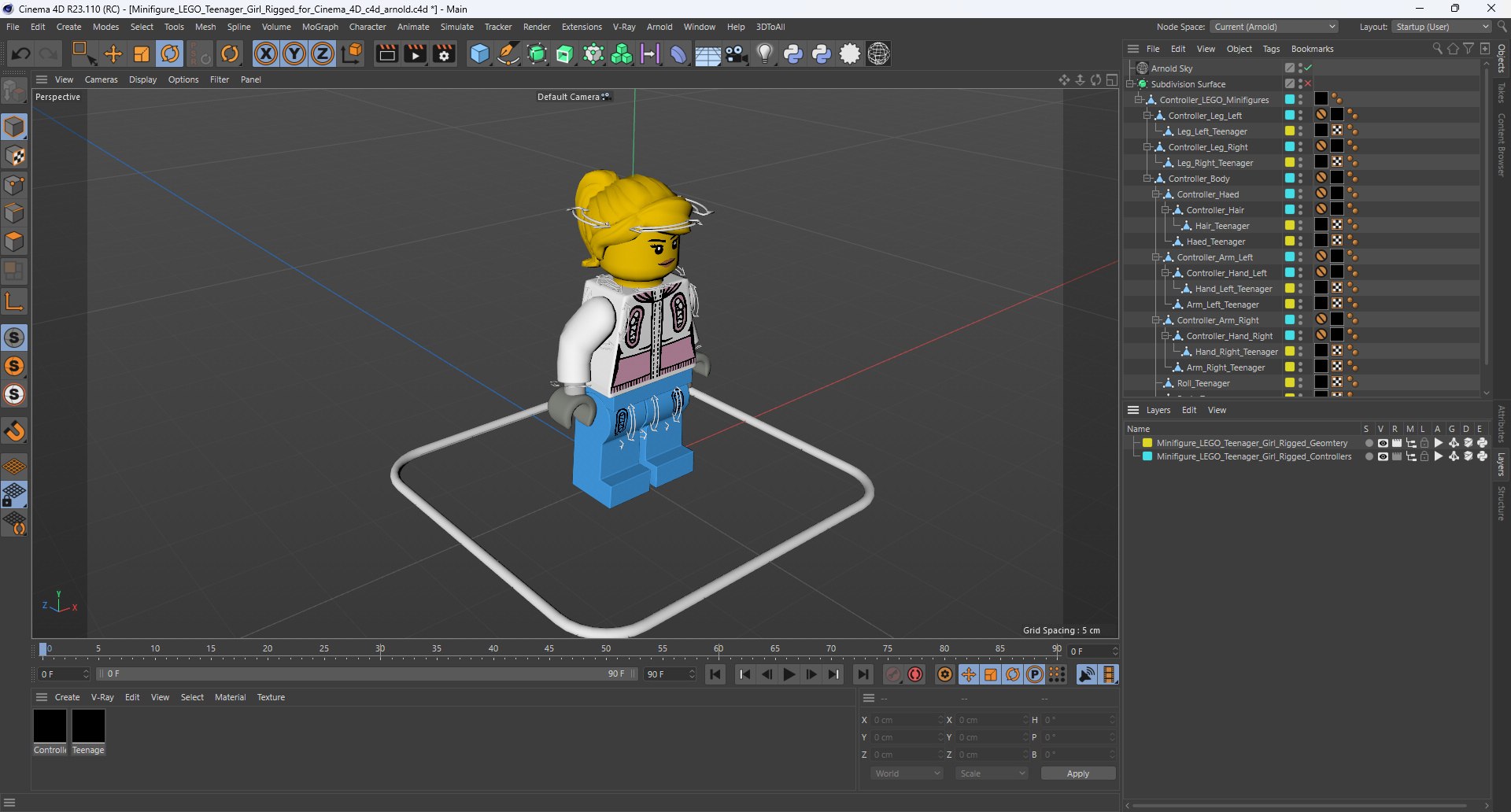This screenshot has width=1511, height=812.
Task: Toggle the Snap magnet icon
Action: (14, 431)
